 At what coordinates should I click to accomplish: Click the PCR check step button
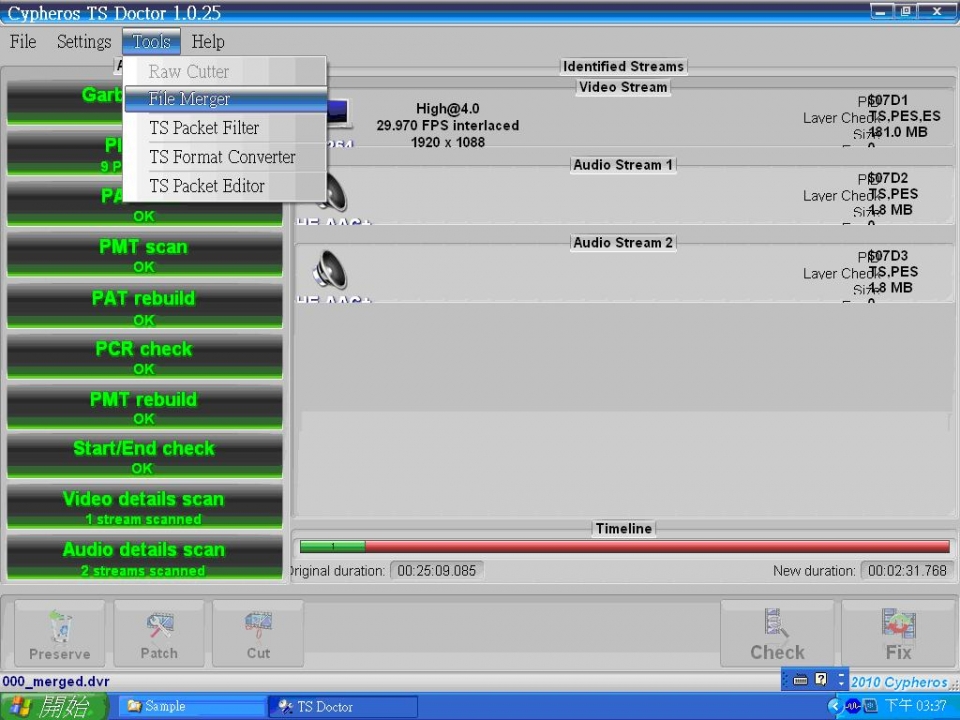(144, 356)
